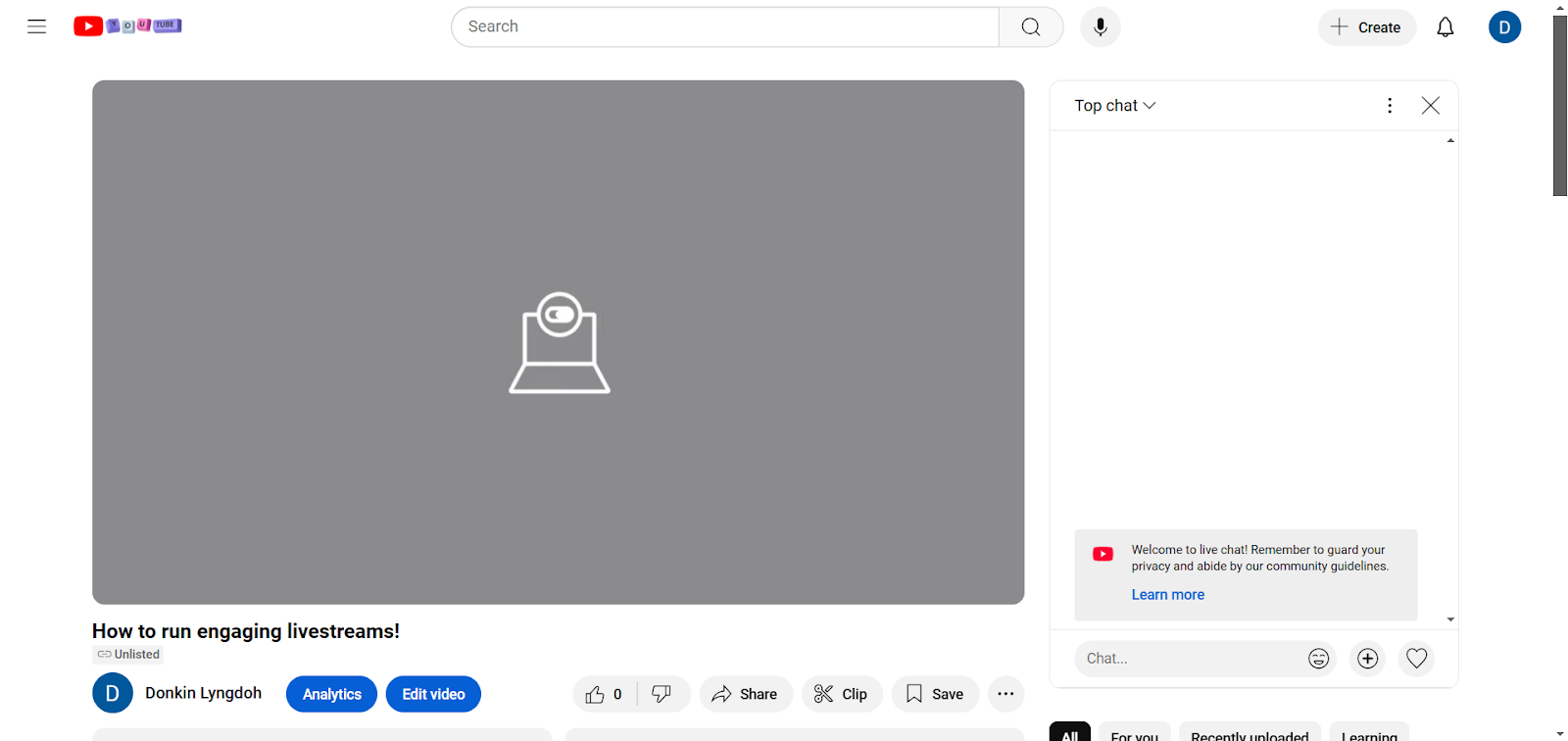1568x741 pixels.
Task: Close the live chat panel
Action: point(1431,106)
